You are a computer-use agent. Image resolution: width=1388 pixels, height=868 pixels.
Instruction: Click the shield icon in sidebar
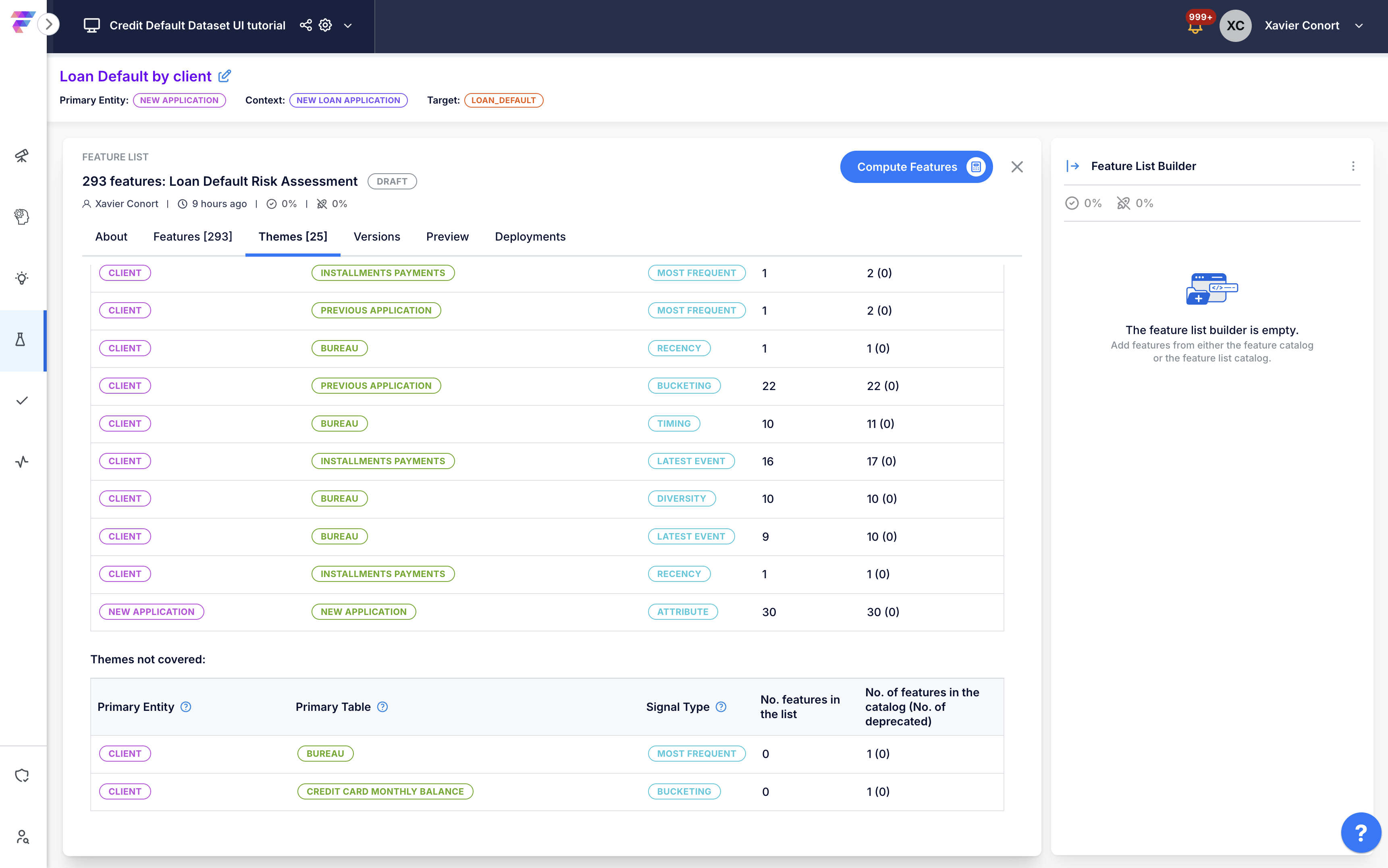click(22, 776)
